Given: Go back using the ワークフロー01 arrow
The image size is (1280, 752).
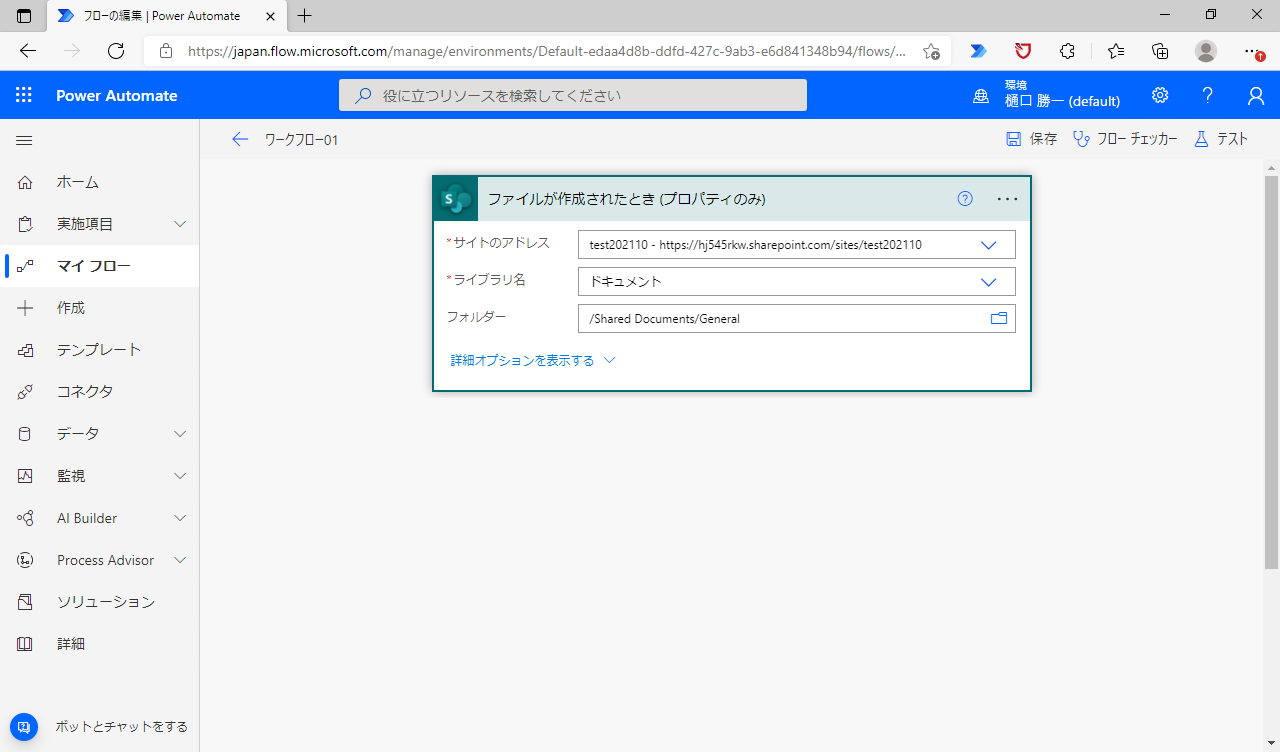Looking at the screenshot, I should click(239, 140).
